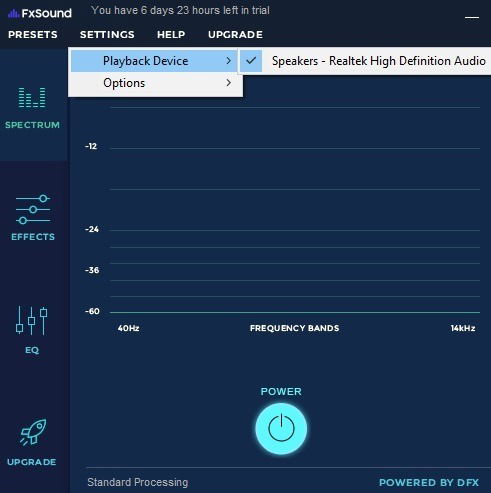
Task: Click the Frequency Bands axis label
Action: coord(294,328)
